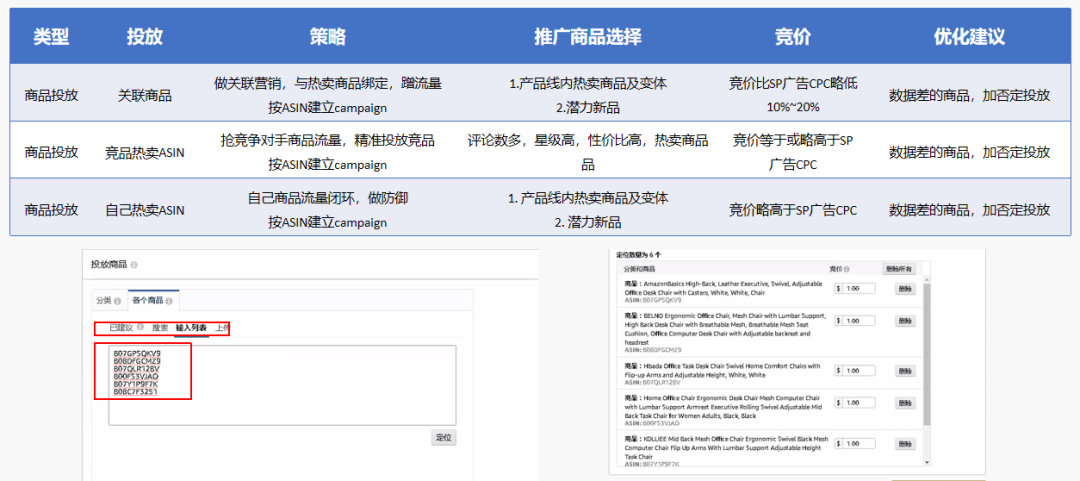Click the 评论数多，星级高 product selection cell
The width and height of the screenshot is (1080, 481).
click(x=588, y=152)
